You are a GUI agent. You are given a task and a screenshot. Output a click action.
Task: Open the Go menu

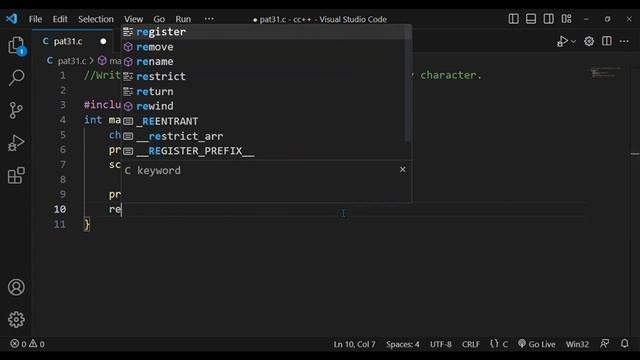pos(159,19)
